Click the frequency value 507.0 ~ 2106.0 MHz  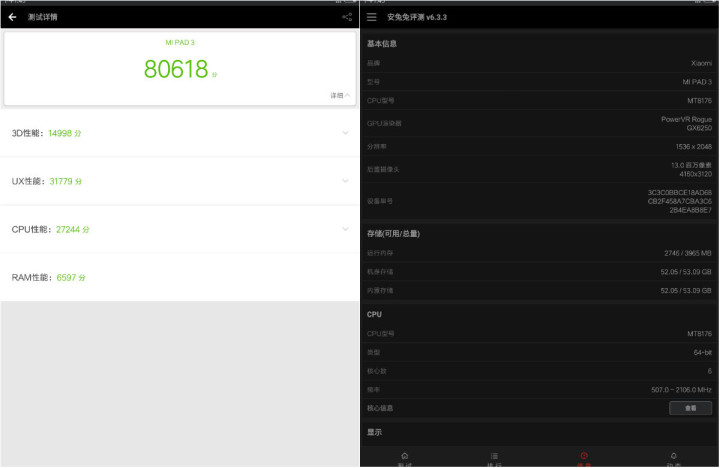pos(681,390)
